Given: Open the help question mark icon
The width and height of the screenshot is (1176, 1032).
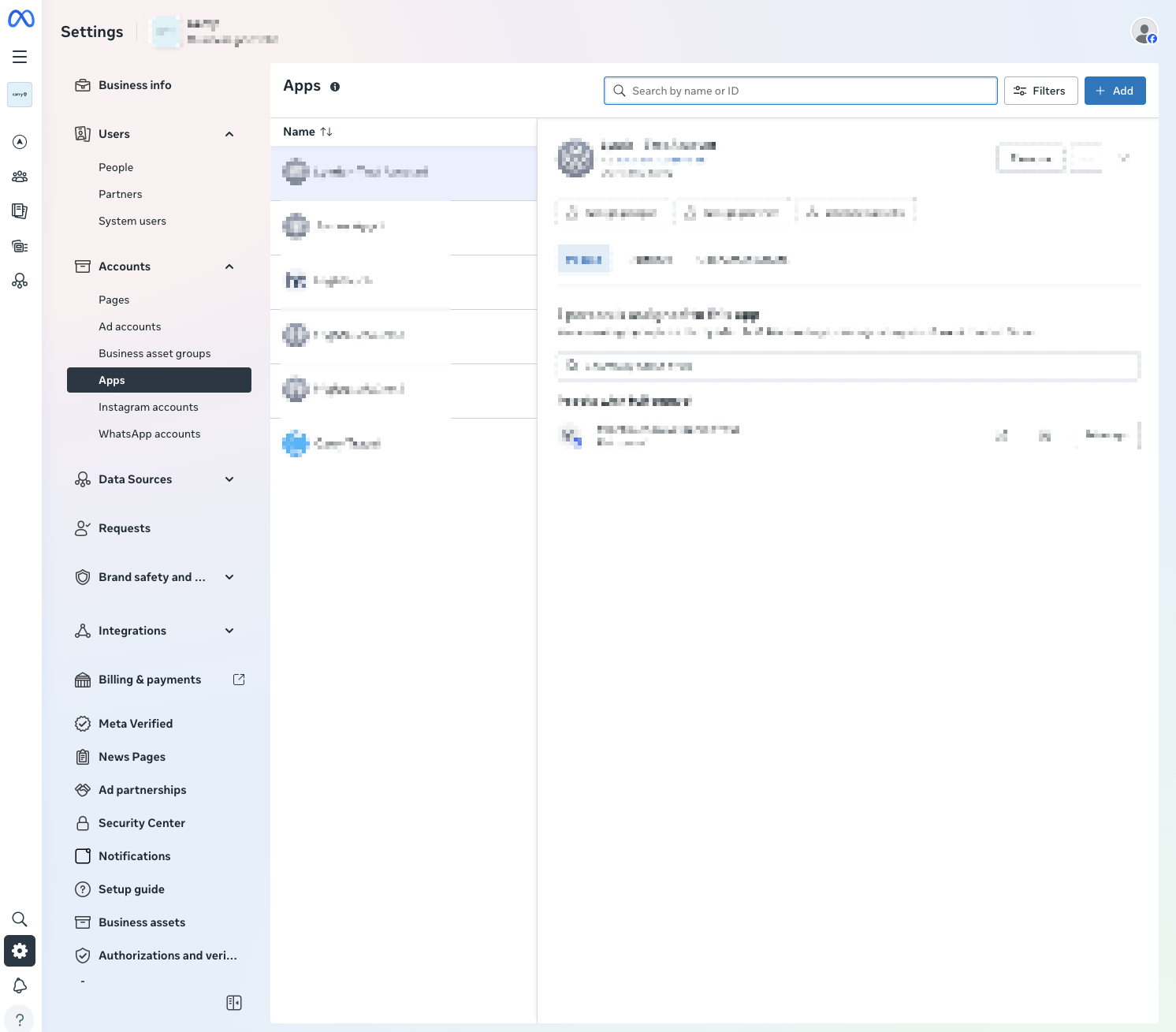Looking at the screenshot, I should (x=20, y=1019).
